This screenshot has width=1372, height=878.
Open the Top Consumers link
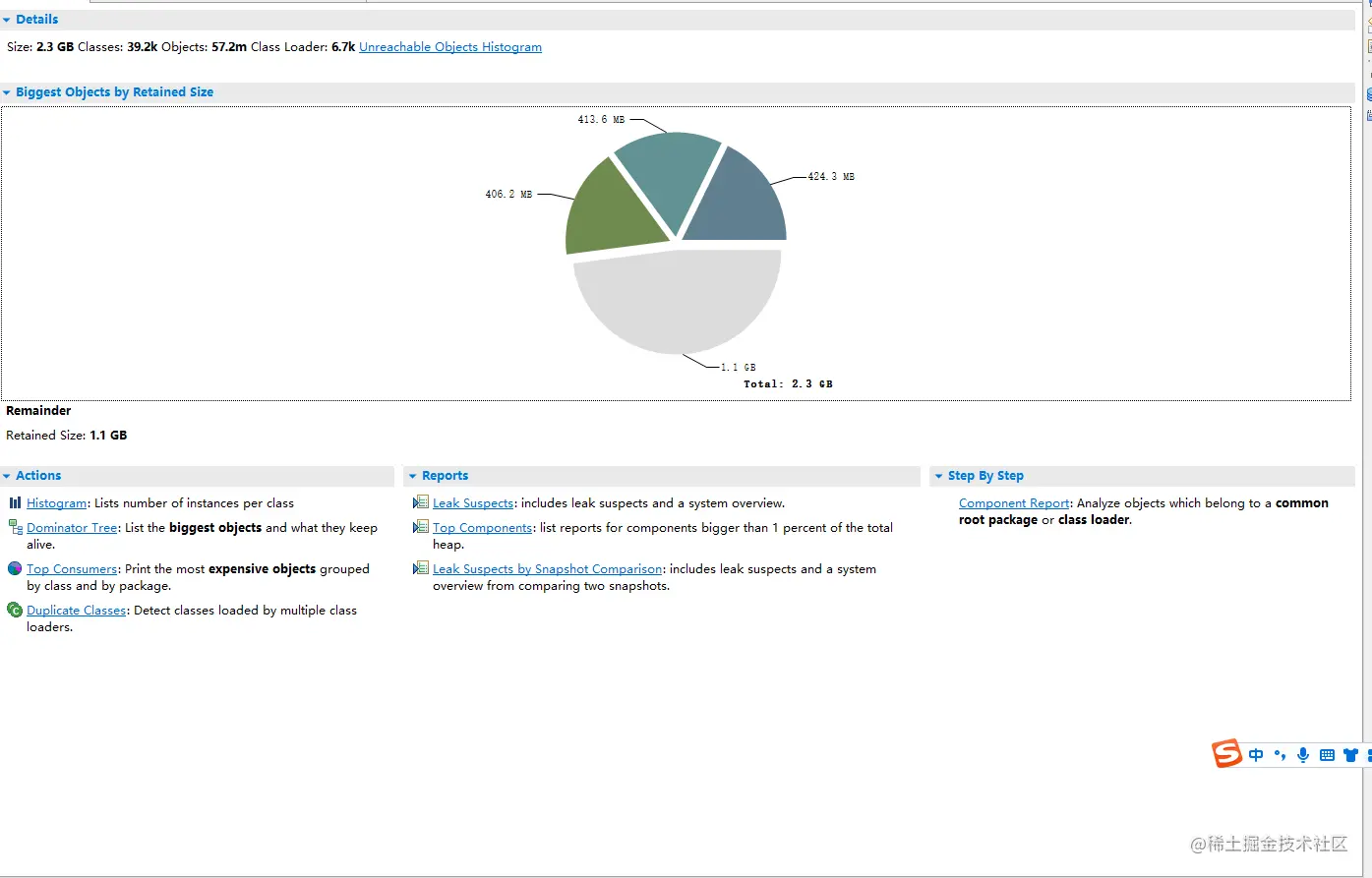(x=72, y=568)
